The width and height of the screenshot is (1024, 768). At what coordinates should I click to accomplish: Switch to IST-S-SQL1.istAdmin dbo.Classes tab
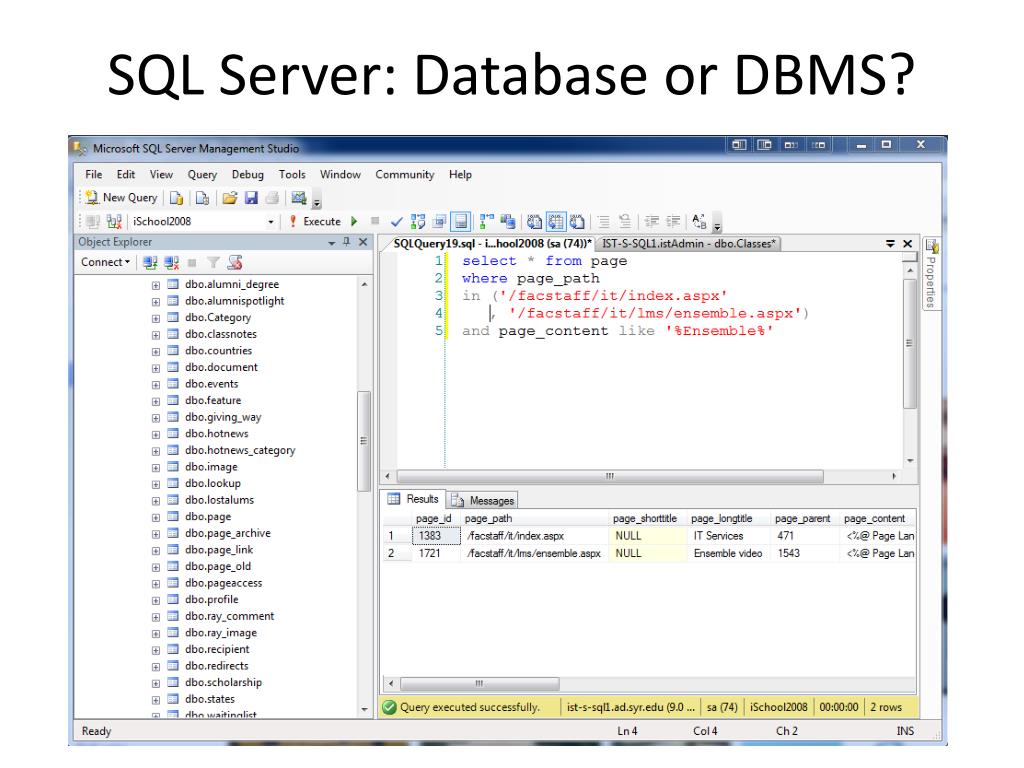pos(688,244)
